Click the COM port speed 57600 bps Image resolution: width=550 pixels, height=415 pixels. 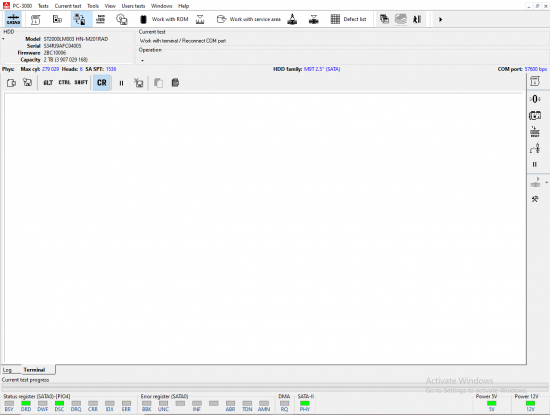[536, 69]
